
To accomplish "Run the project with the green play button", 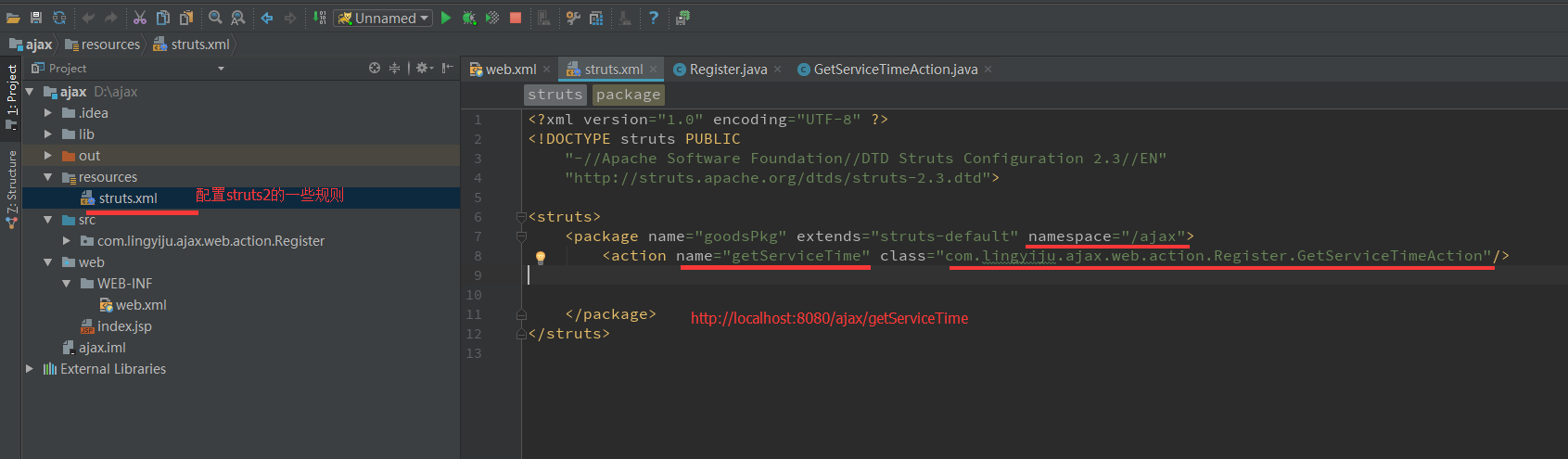I will tap(446, 18).
